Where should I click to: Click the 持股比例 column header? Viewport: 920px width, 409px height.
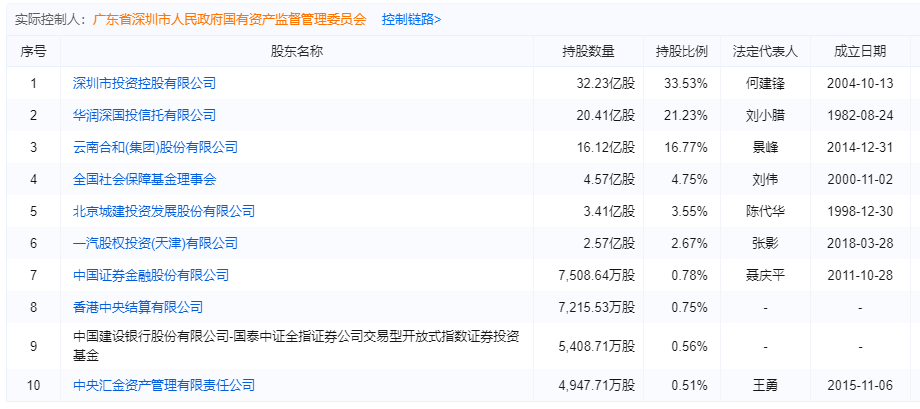(x=682, y=51)
